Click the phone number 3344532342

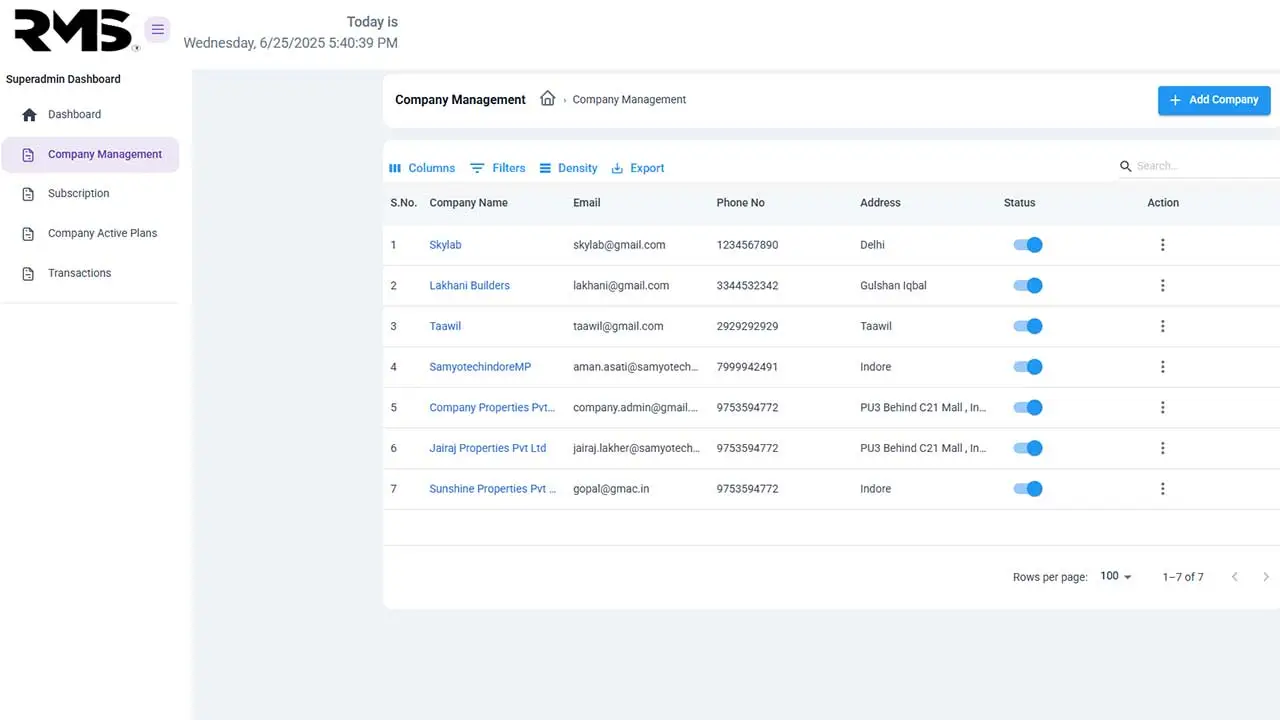[747, 286]
